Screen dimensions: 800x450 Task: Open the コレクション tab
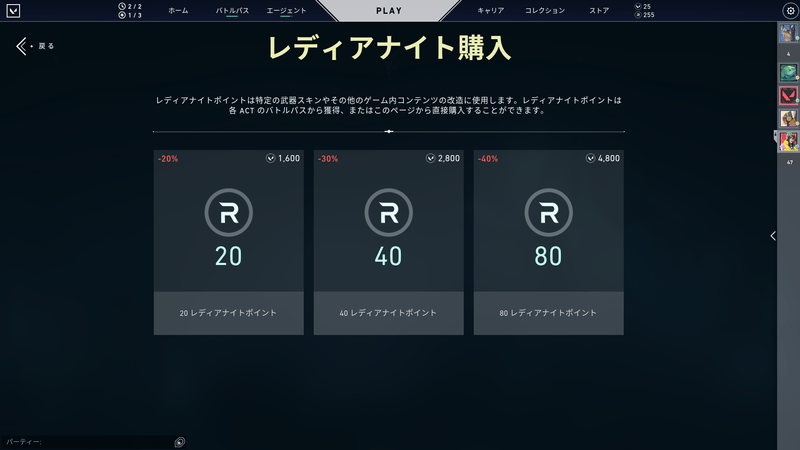pos(545,11)
